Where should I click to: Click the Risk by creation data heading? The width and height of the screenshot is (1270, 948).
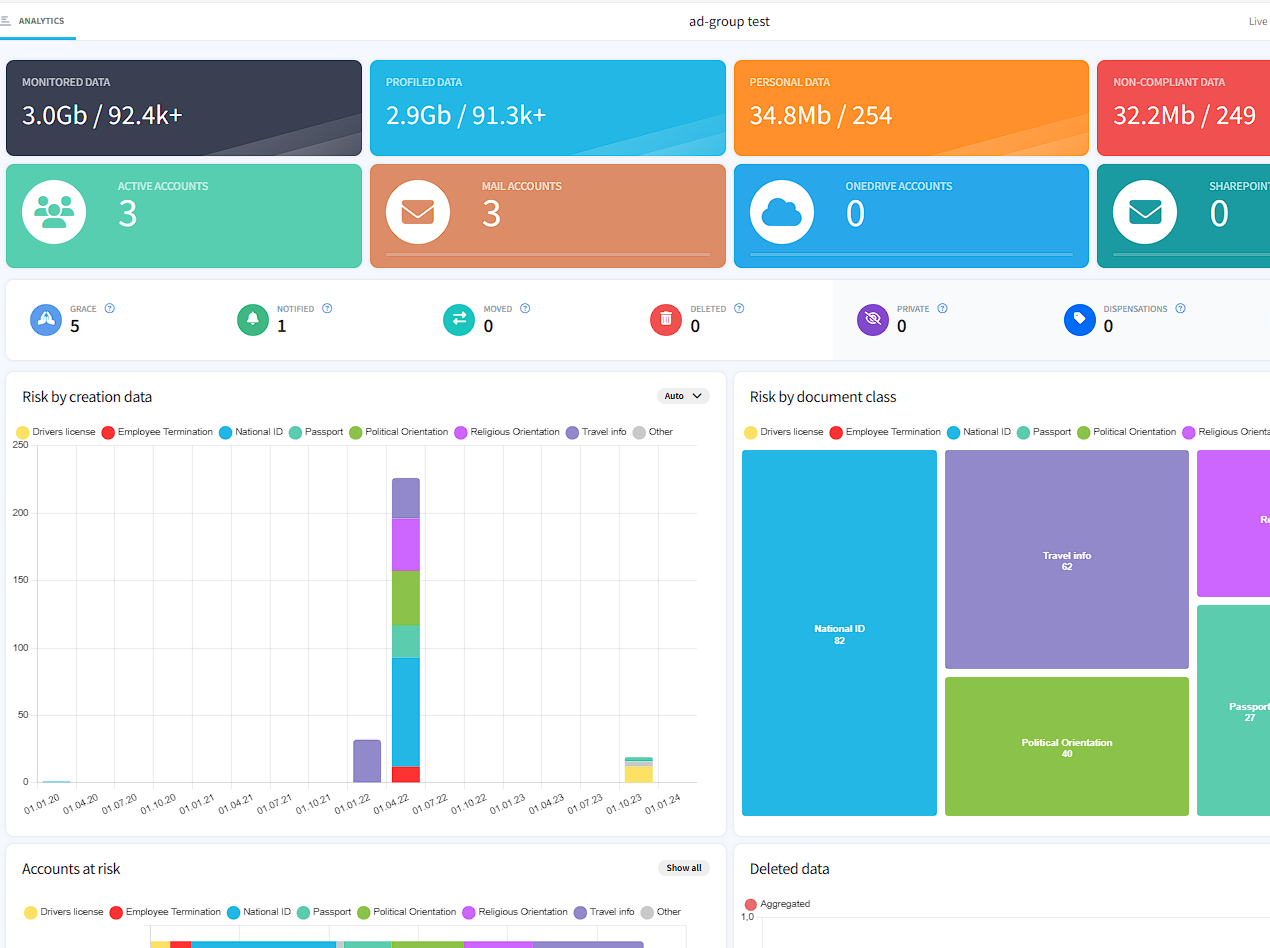[x=87, y=397]
